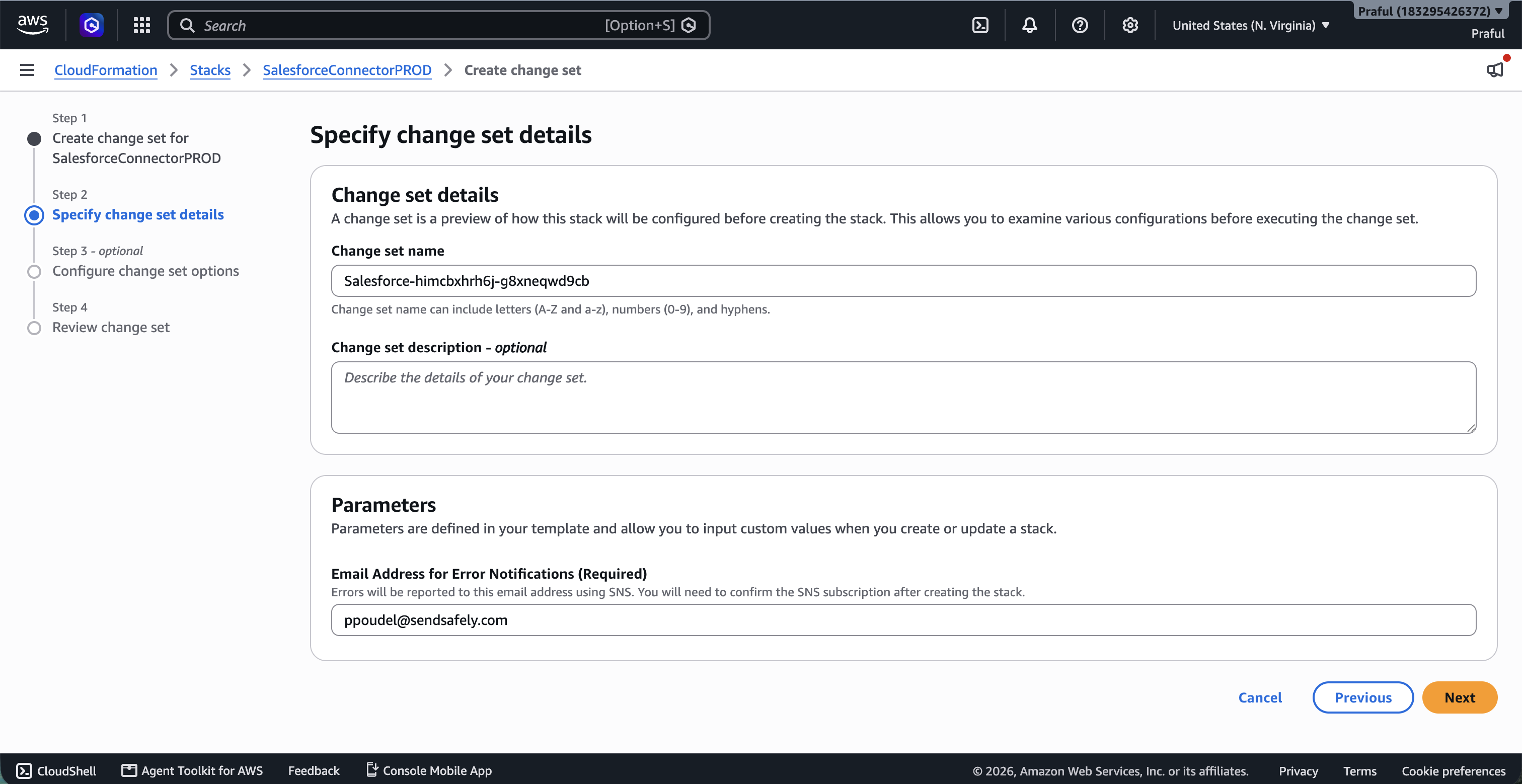The height and width of the screenshot is (784, 1522).
Task: Open Terms link
Action: [x=1359, y=770]
